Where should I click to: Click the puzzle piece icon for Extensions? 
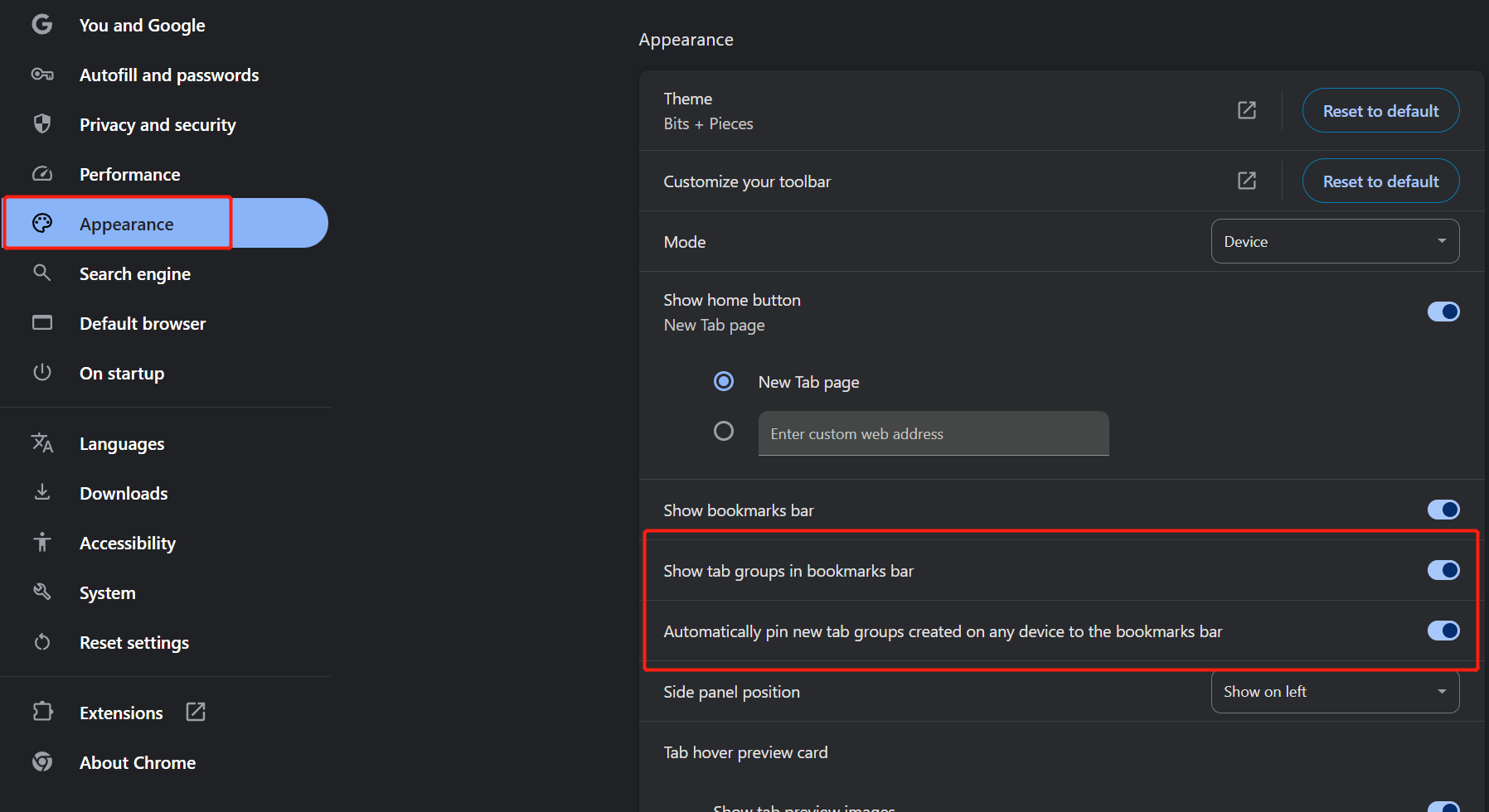coord(42,712)
